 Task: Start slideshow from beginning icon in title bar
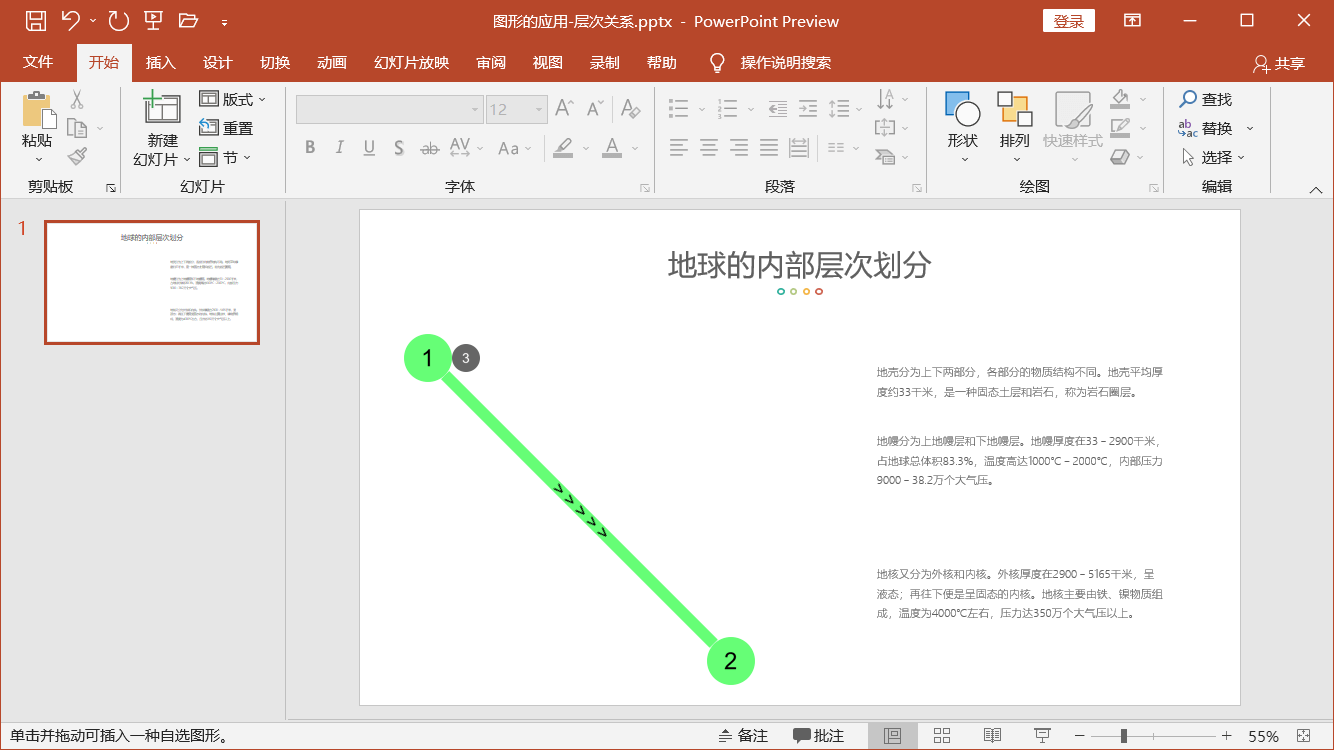coord(153,20)
